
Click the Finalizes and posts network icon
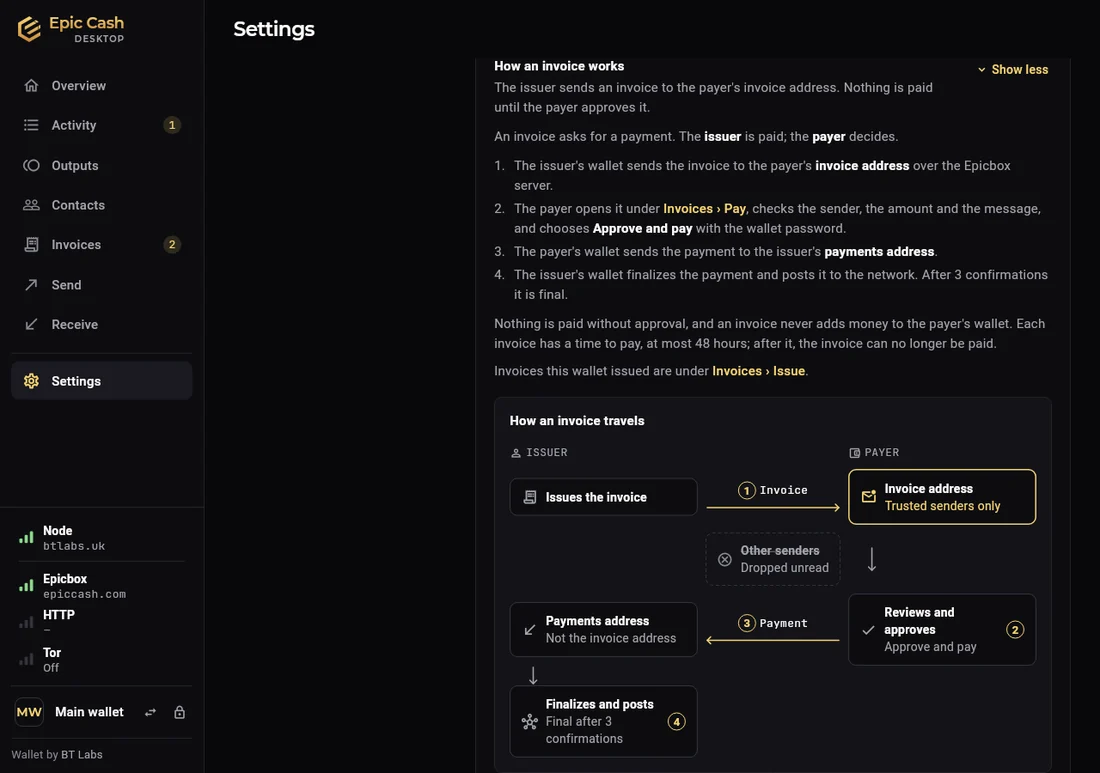tap(530, 722)
